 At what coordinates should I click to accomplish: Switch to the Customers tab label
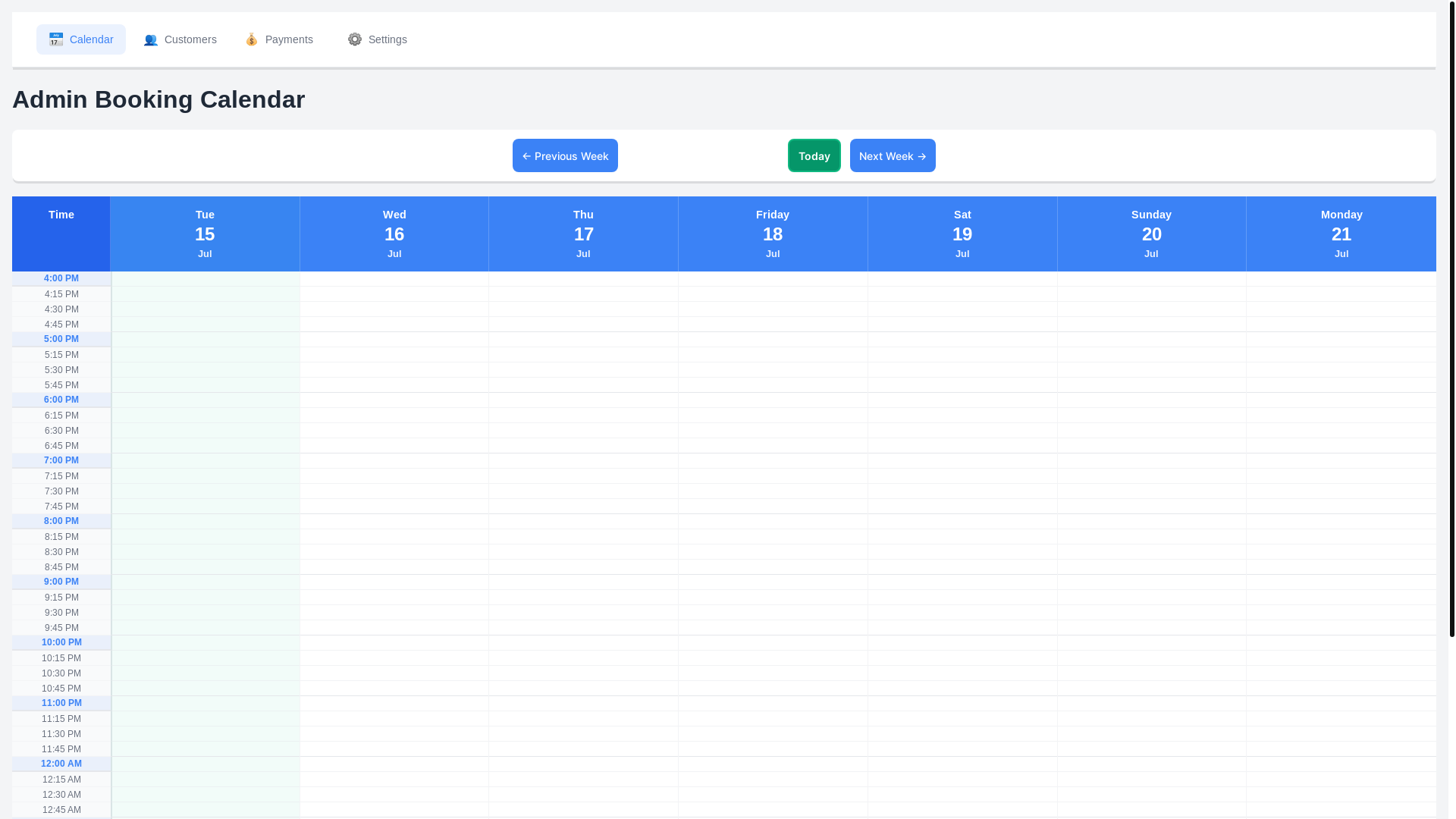click(190, 39)
